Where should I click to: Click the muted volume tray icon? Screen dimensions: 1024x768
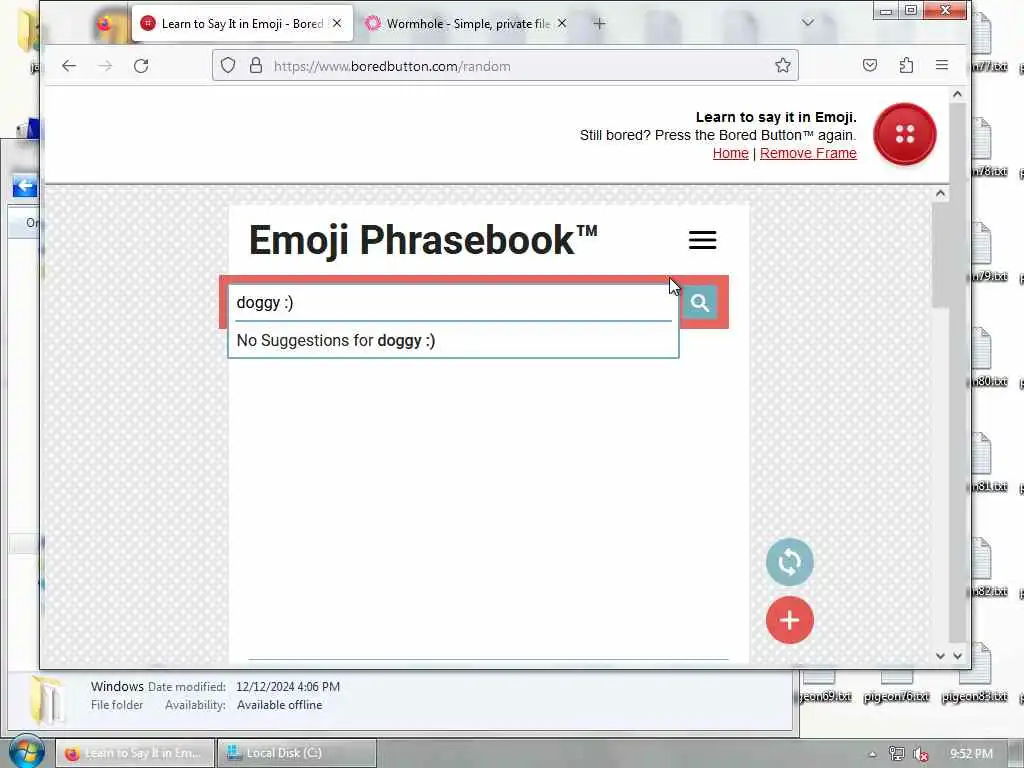click(921, 754)
